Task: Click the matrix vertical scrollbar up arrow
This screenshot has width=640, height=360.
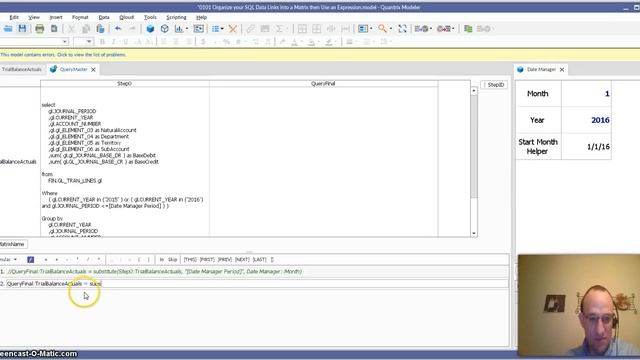Action: 474,91
